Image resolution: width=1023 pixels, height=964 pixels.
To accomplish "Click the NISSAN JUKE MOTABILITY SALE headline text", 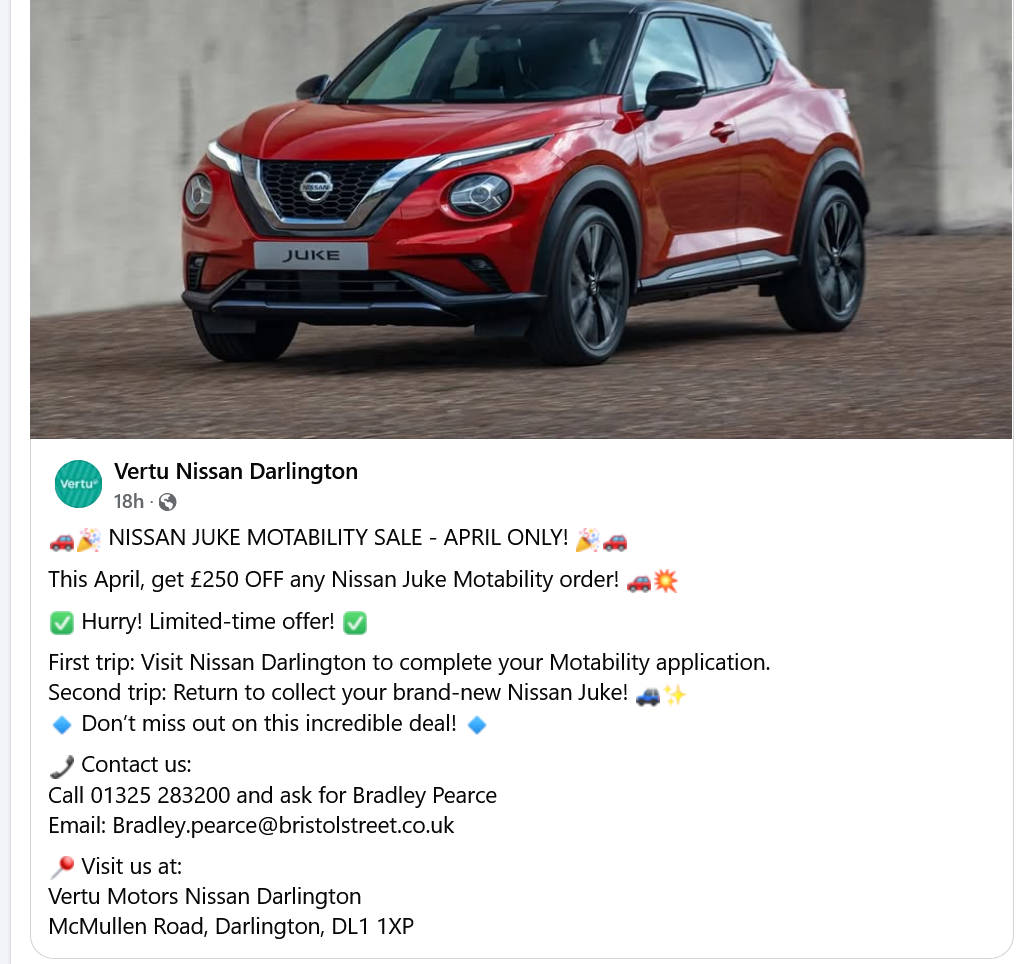I will click(x=339, y=537).
